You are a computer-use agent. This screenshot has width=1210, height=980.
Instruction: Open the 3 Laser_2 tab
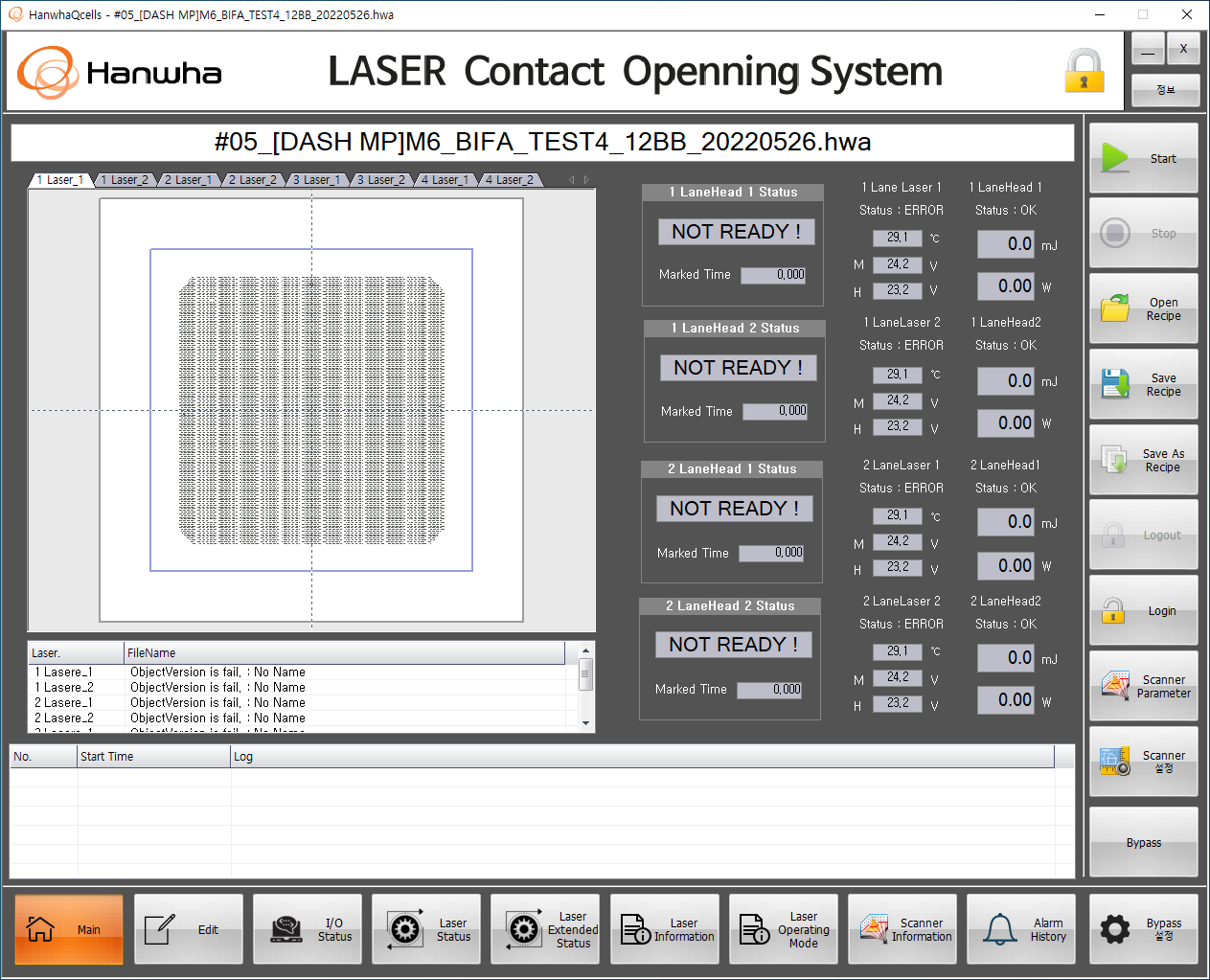(380, 179)
